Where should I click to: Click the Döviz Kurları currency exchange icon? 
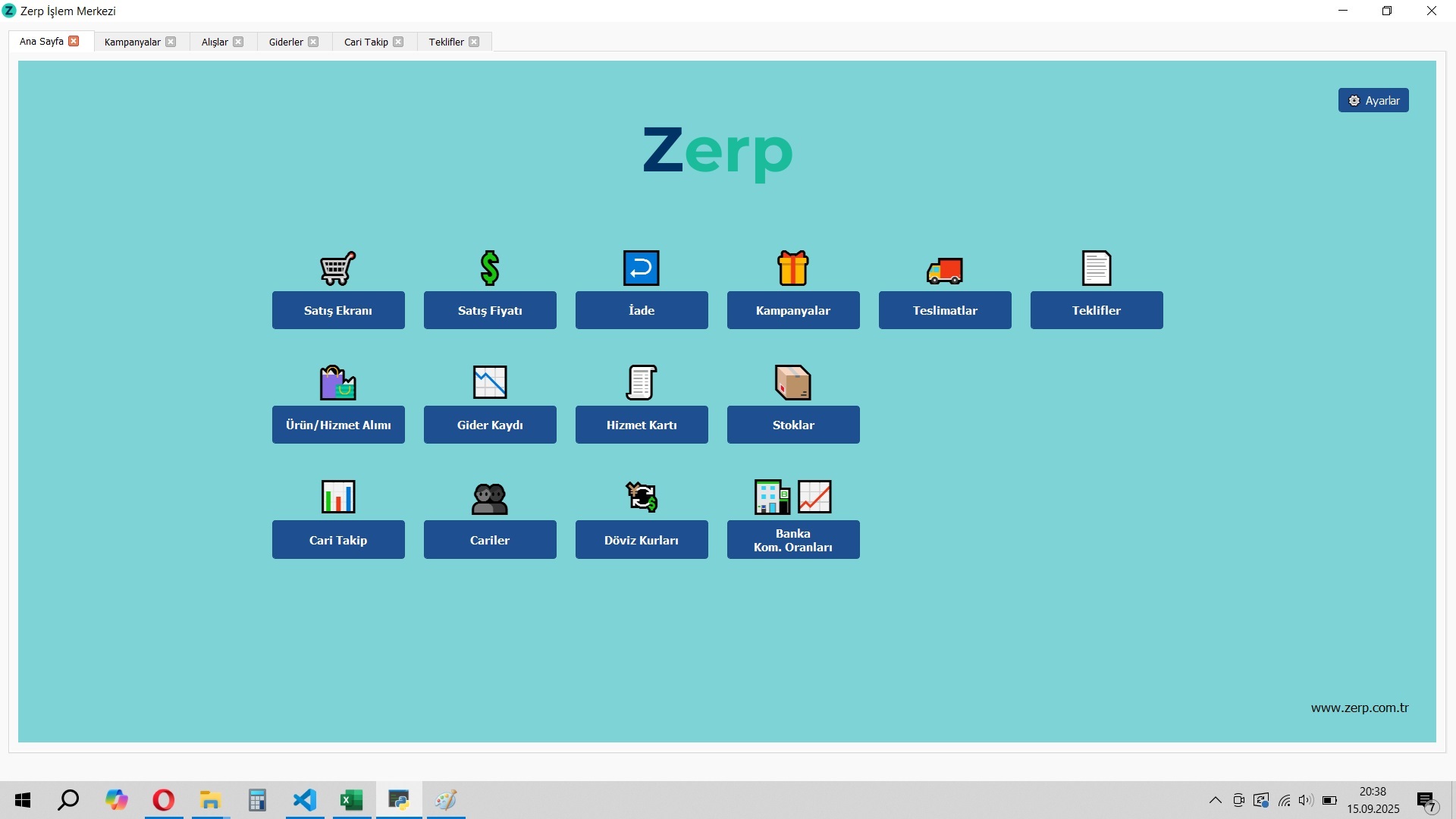click(641, 497)
